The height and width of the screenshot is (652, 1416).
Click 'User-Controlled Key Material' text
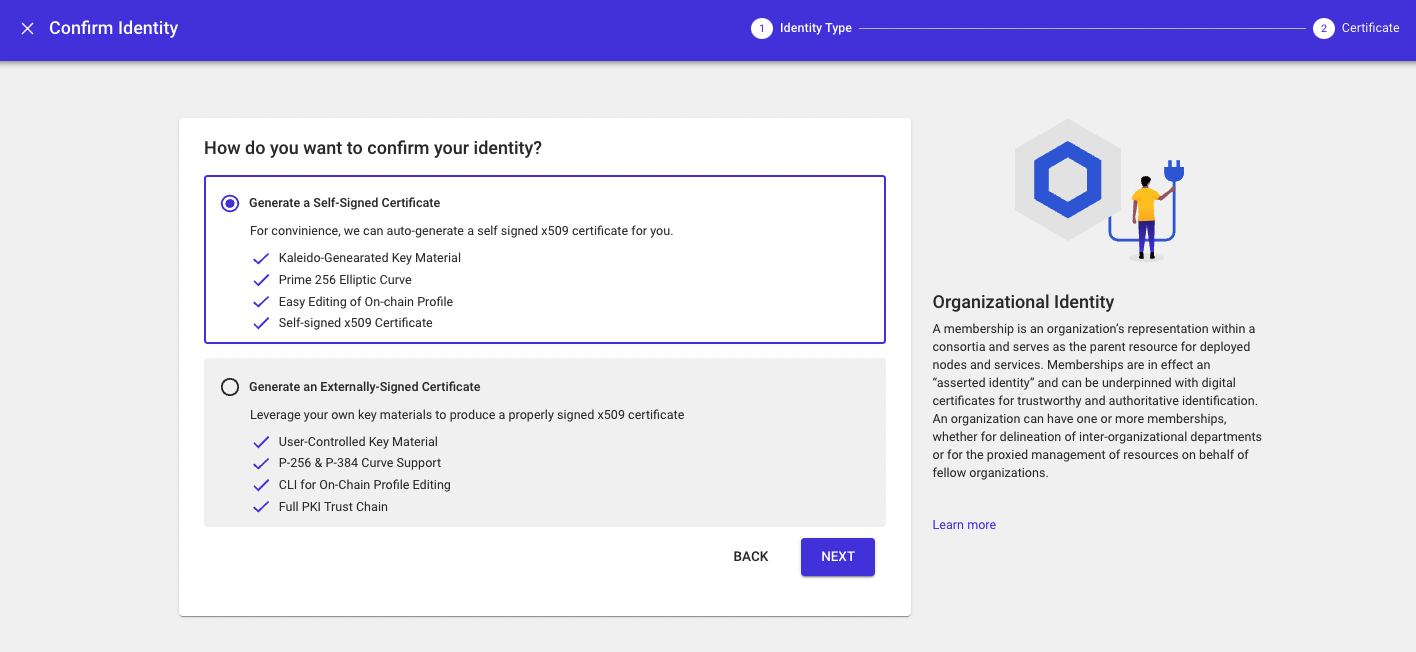(x=358, y=442)
